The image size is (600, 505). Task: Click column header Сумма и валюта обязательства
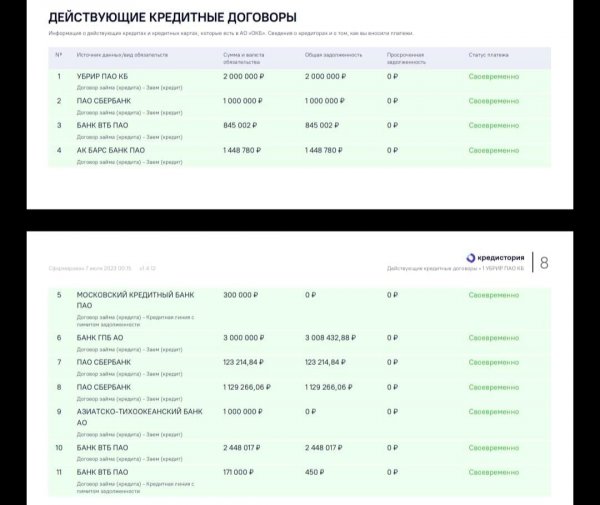pos(244,58)
